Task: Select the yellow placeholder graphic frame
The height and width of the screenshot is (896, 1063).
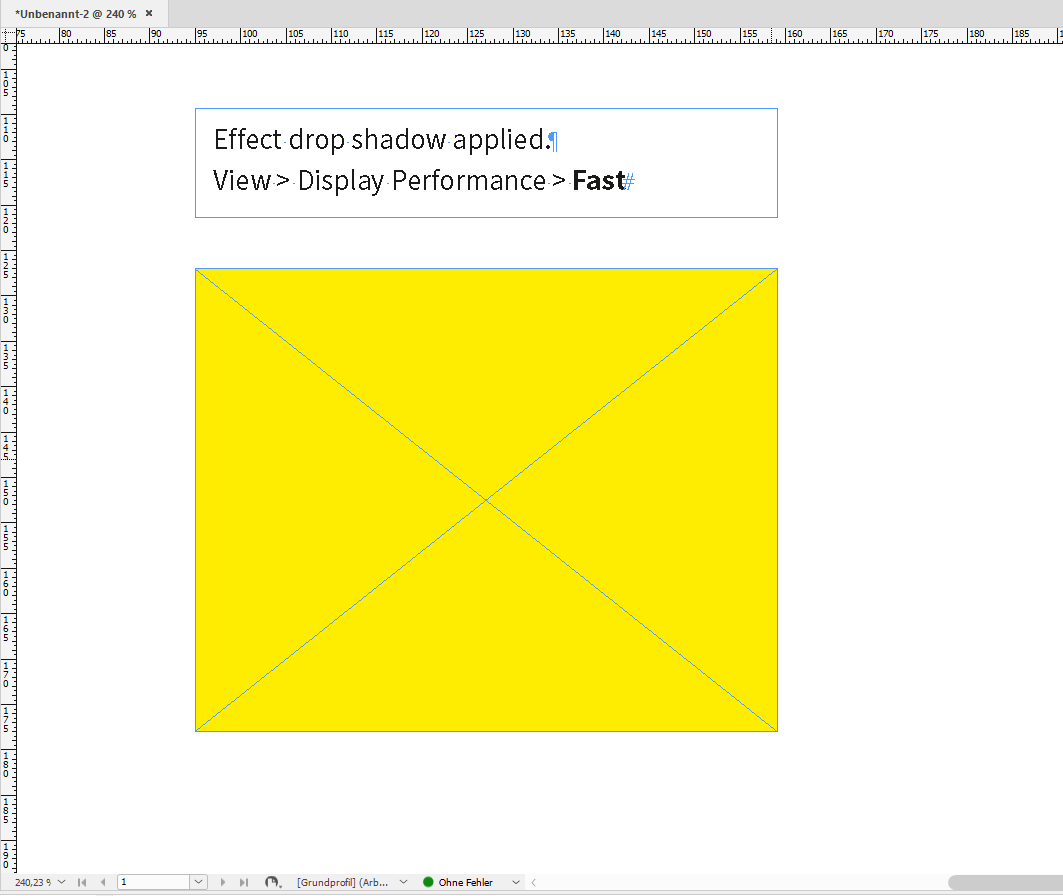Action: (485, 500)
